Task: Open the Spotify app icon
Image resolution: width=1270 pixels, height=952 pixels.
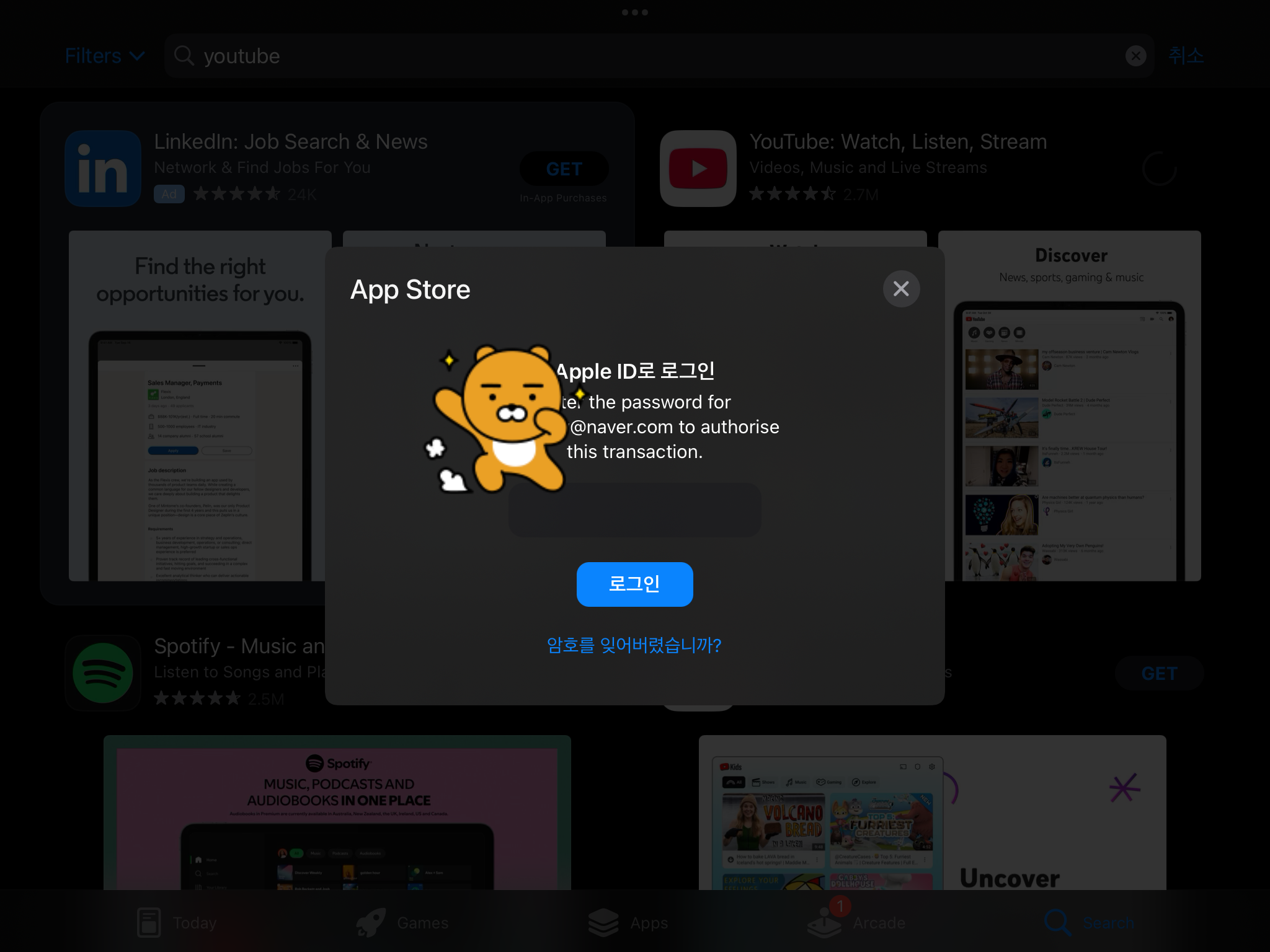Action: point(103,672)
